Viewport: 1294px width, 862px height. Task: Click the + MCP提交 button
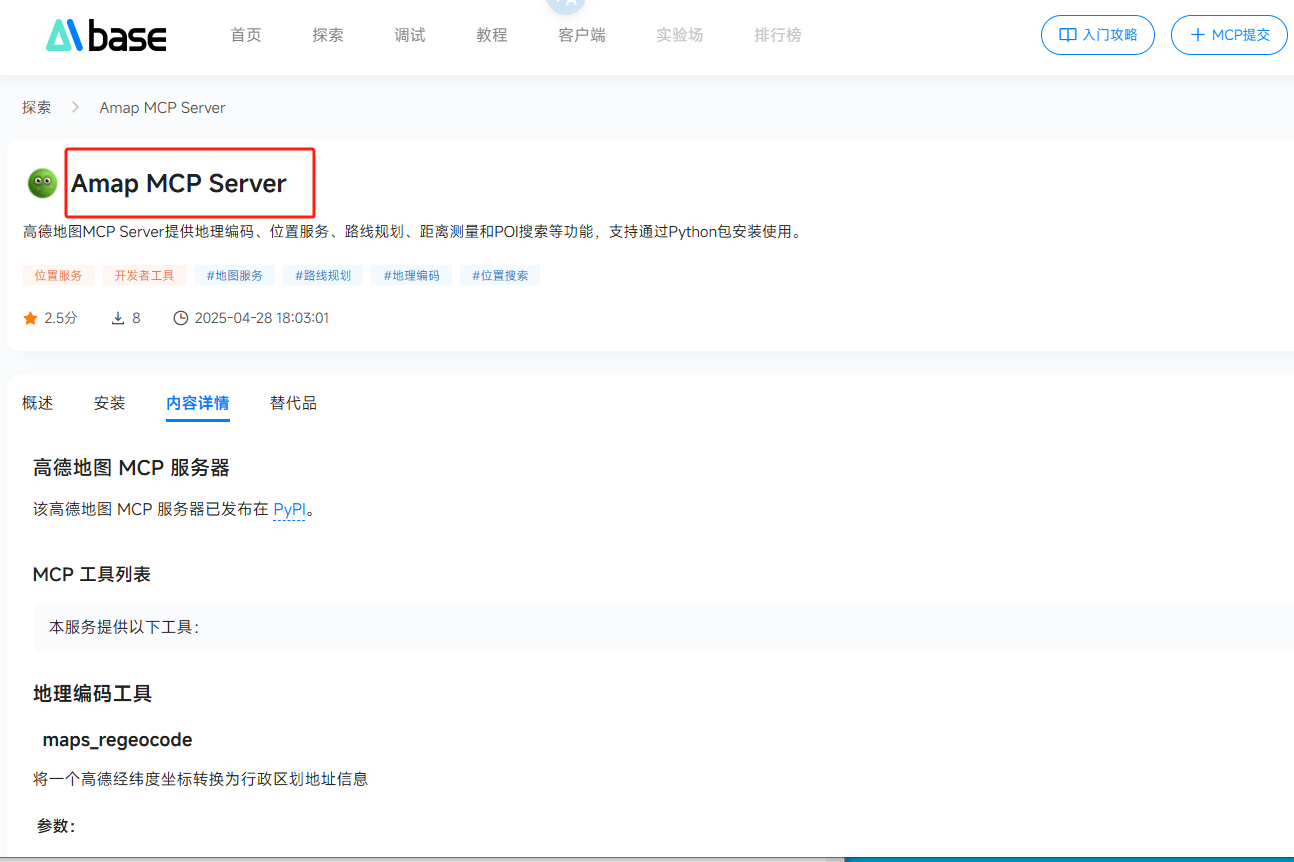(1229, 35)
